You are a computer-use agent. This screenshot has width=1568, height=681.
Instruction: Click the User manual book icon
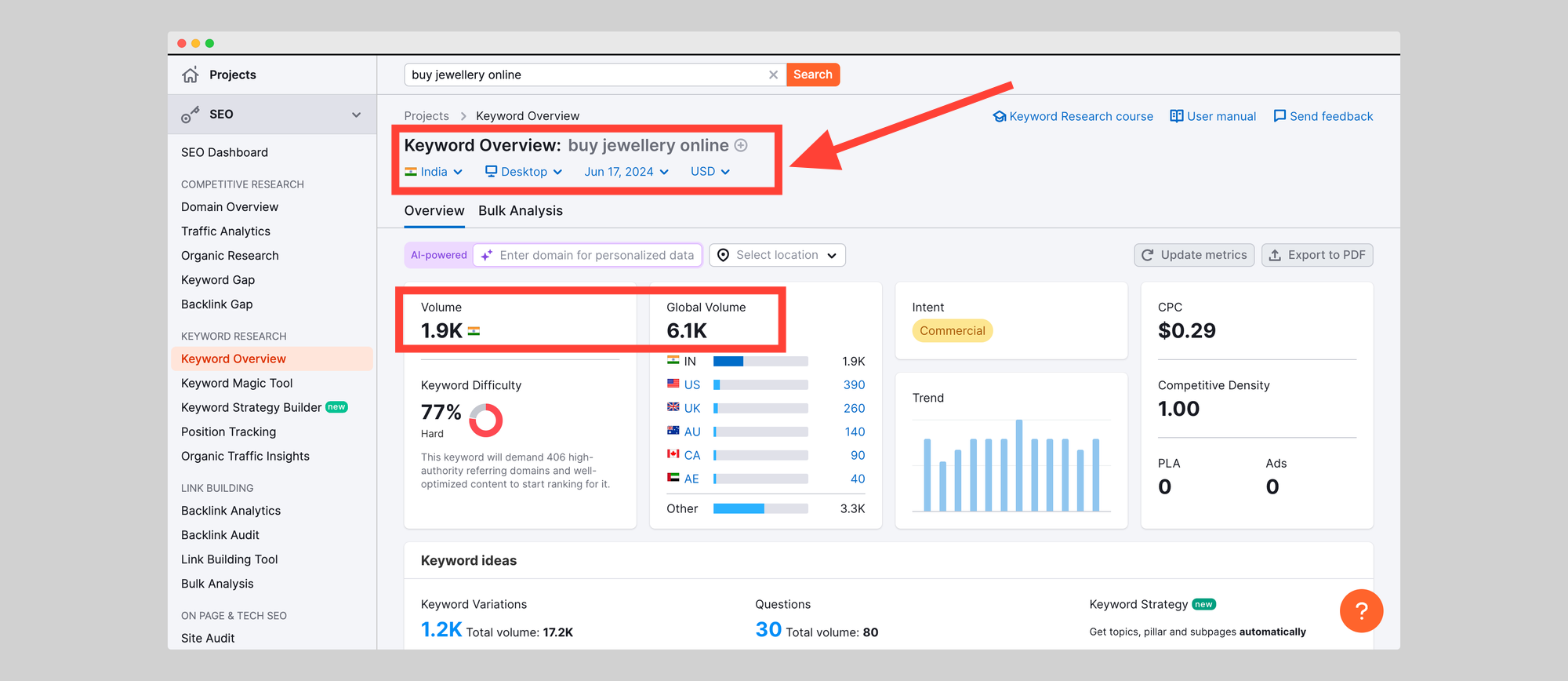1176,116
